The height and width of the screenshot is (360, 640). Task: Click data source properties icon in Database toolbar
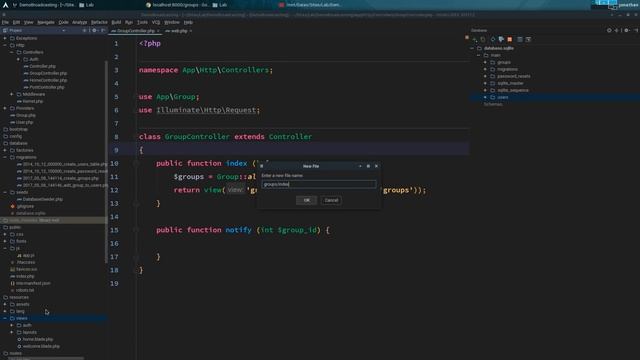501,40
